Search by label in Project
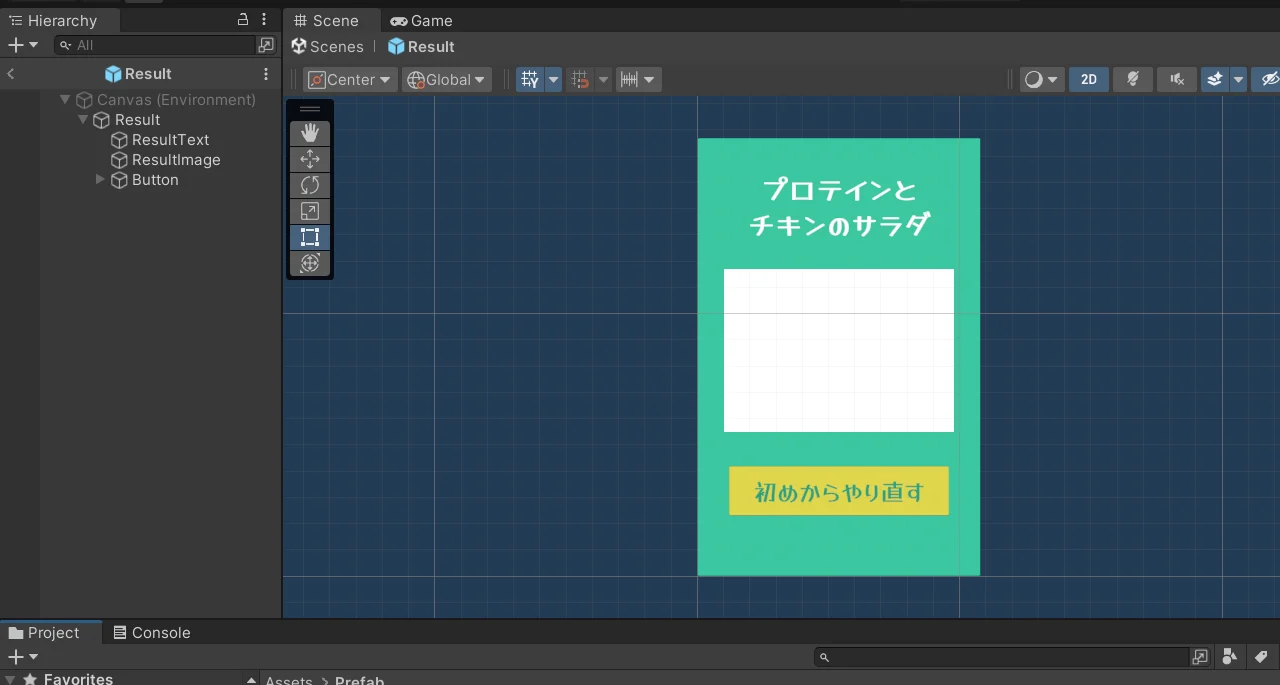 pos(1261,657)
